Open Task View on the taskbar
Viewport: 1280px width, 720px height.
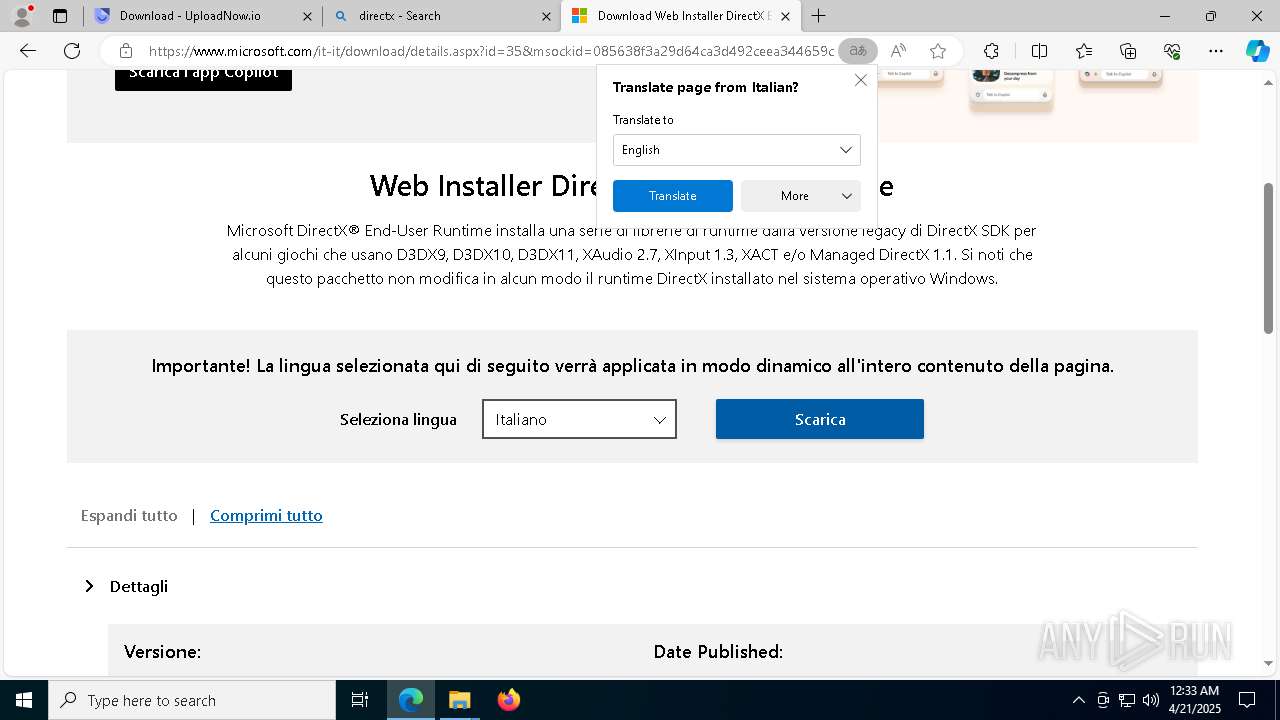pos(360,700)
